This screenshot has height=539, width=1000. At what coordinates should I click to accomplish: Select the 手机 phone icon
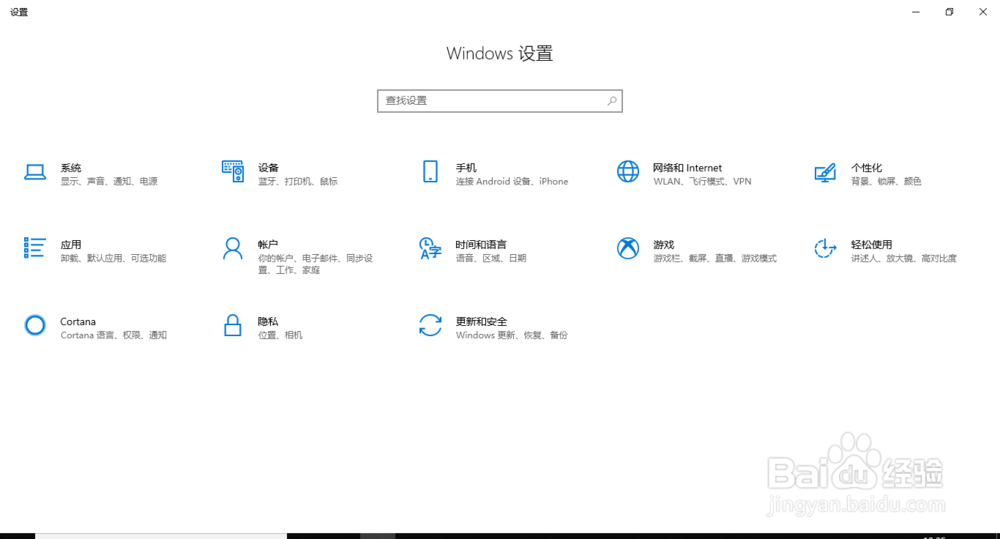[430, 172]
